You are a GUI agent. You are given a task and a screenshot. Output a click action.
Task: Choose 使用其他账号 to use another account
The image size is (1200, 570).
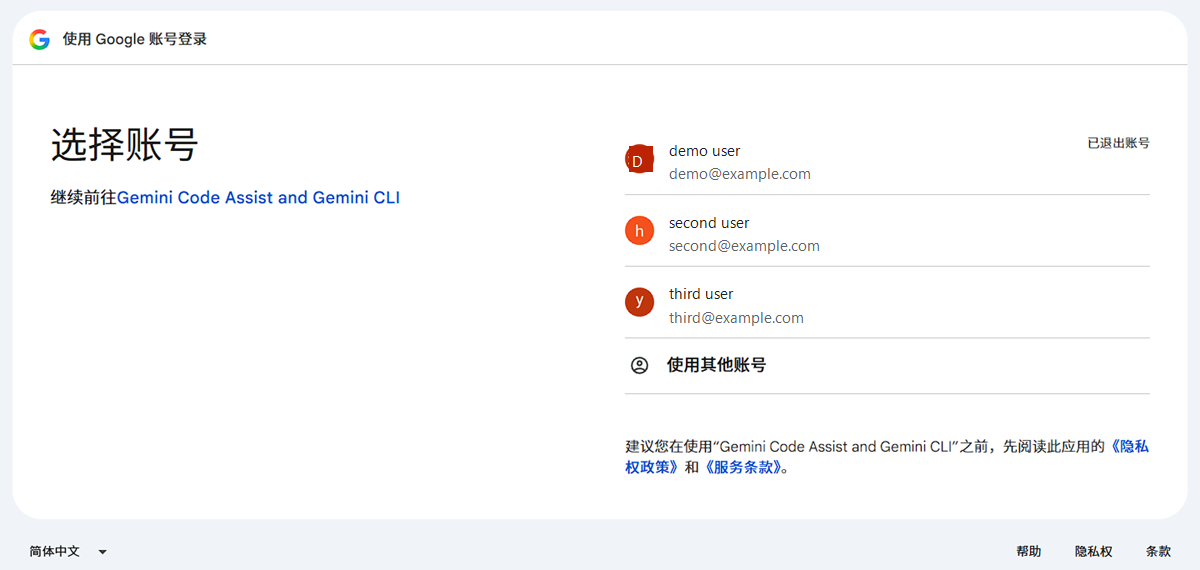point(887,366)
